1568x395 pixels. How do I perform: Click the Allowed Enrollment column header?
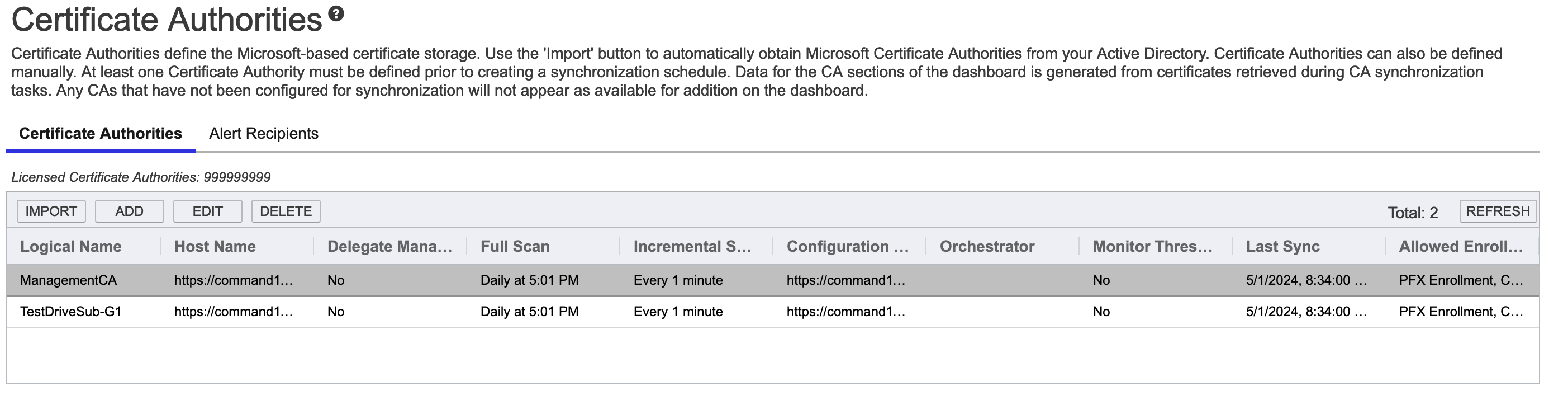1460,246
